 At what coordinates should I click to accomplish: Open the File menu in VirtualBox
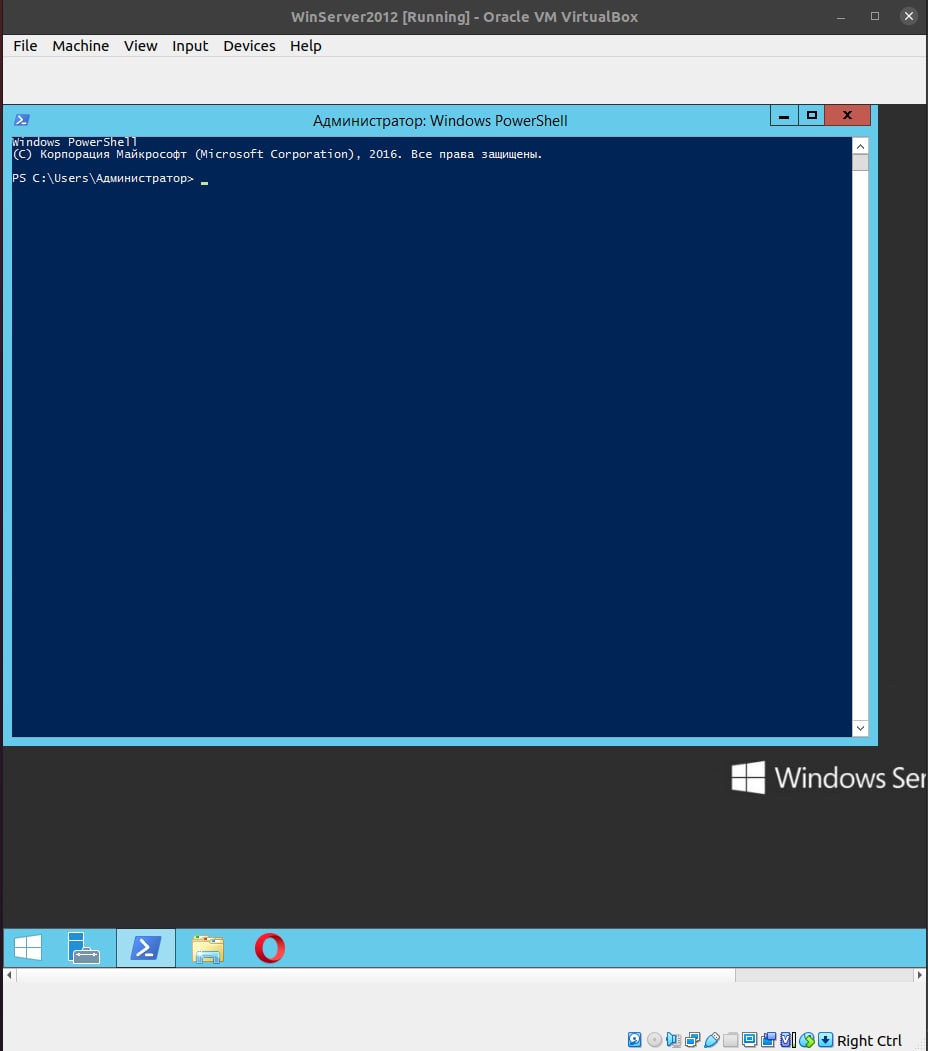point(25,46)
